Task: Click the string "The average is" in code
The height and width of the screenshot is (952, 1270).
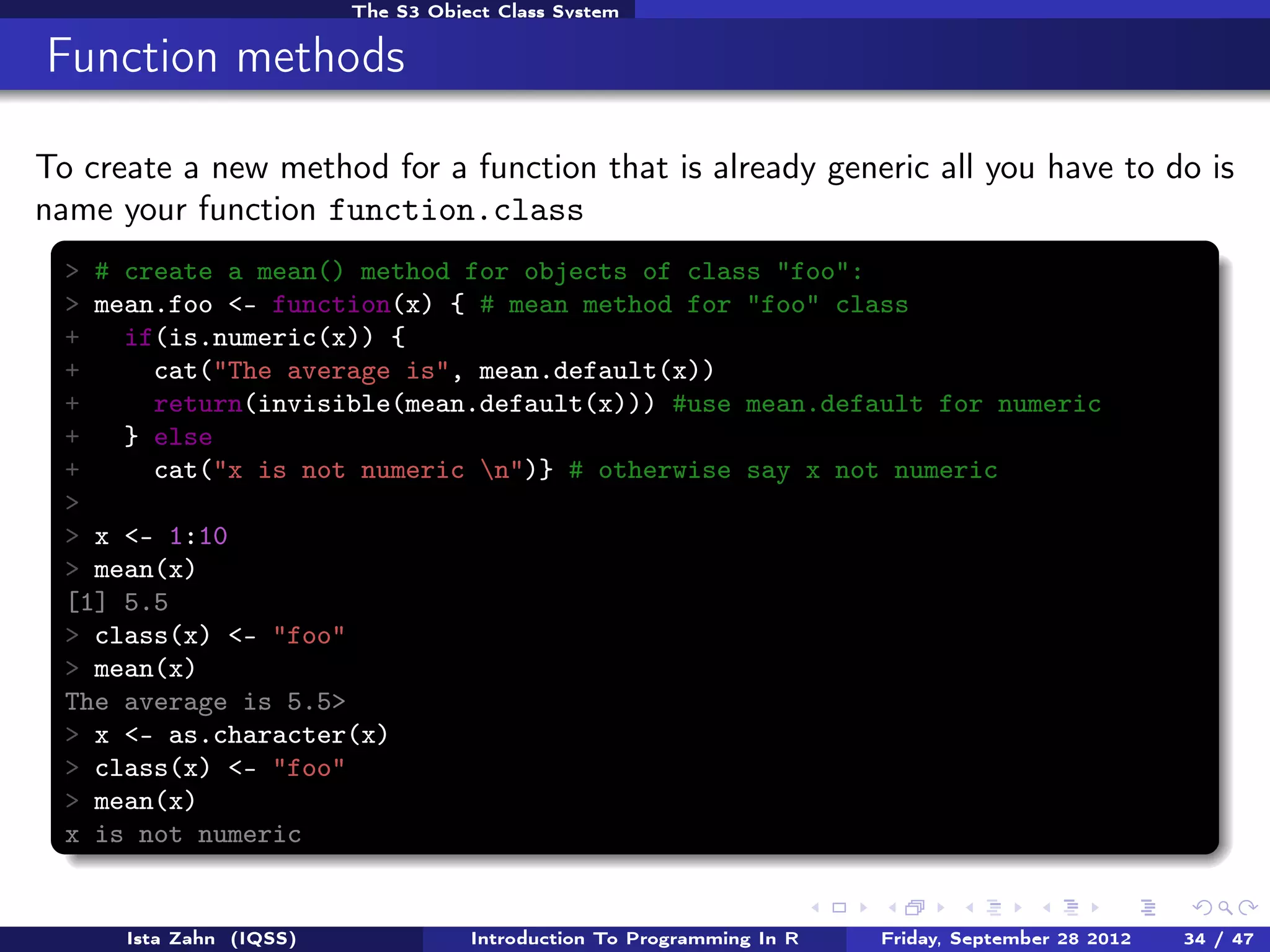Action: (x=331, y=371)
